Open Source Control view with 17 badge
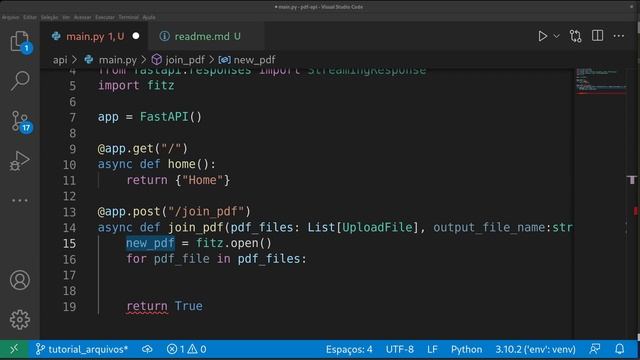 20,121
